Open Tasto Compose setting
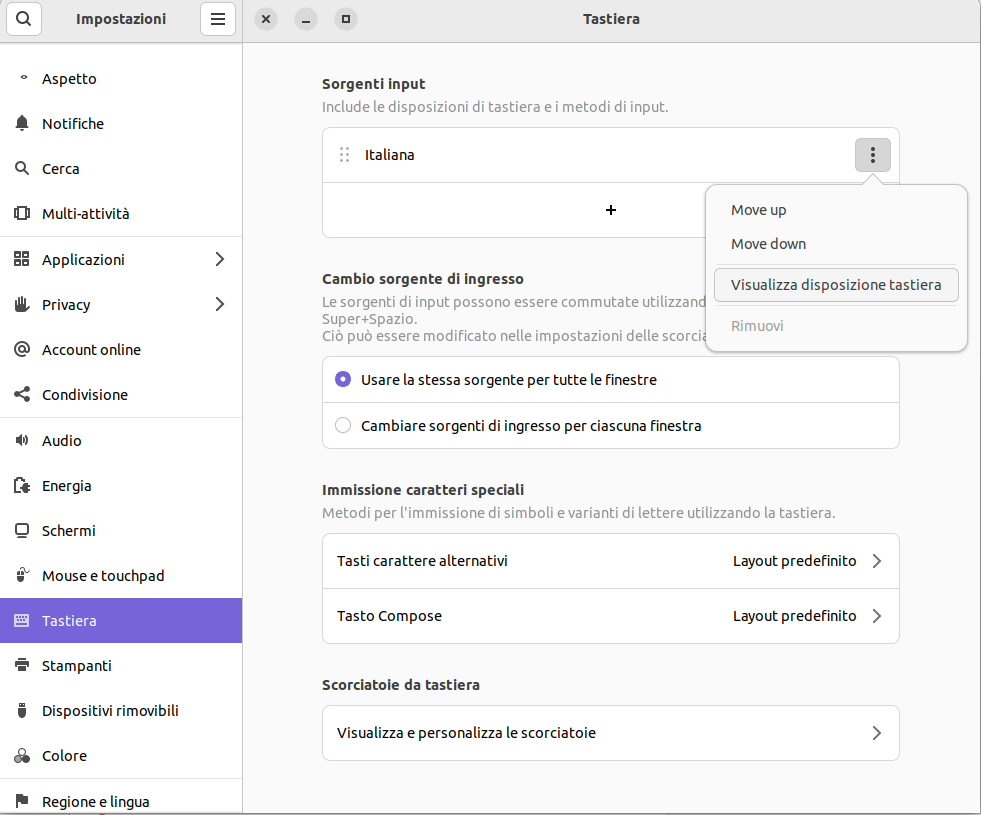 pos(611,616)
